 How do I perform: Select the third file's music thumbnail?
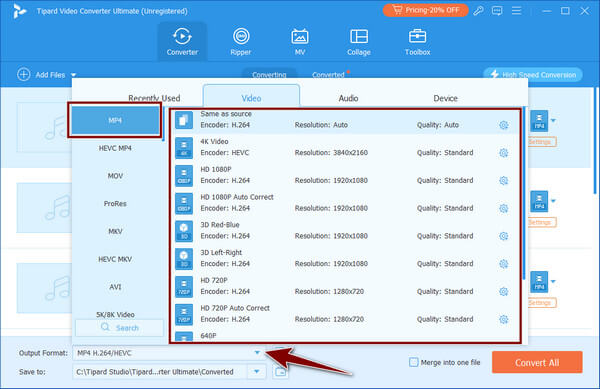point(44,288)
